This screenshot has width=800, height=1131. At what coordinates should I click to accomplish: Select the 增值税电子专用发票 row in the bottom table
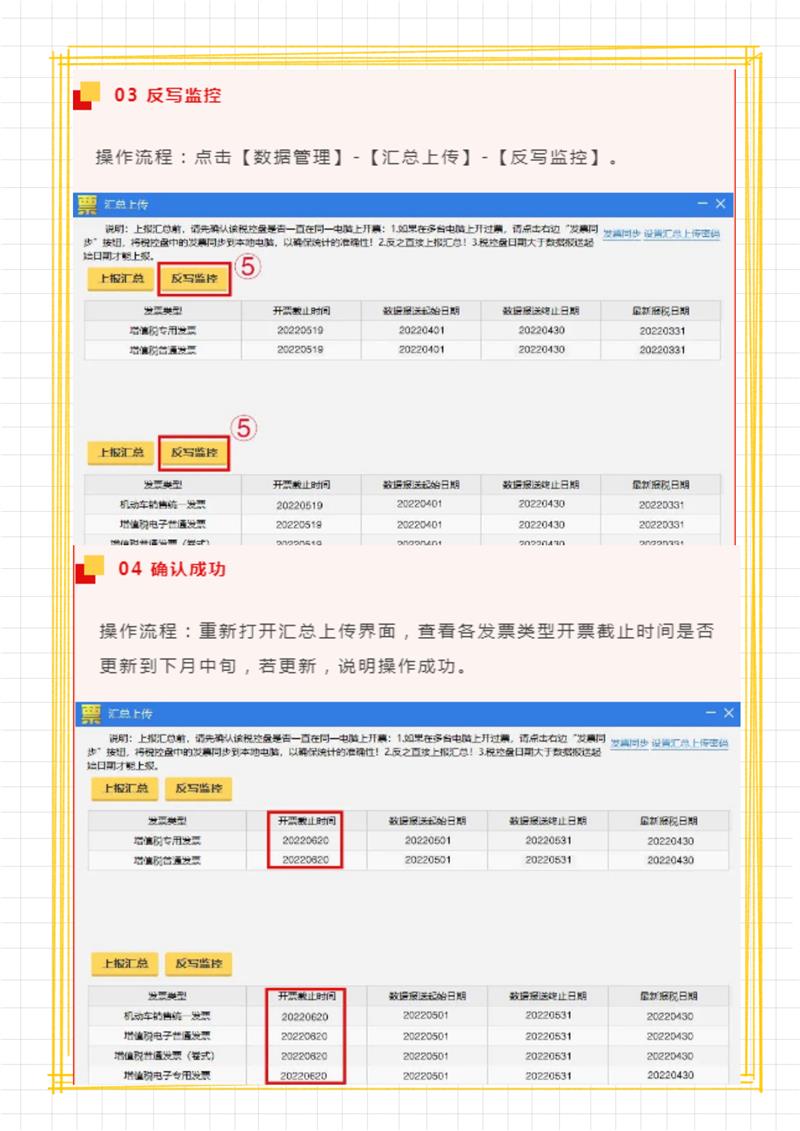pos(167,1075)
